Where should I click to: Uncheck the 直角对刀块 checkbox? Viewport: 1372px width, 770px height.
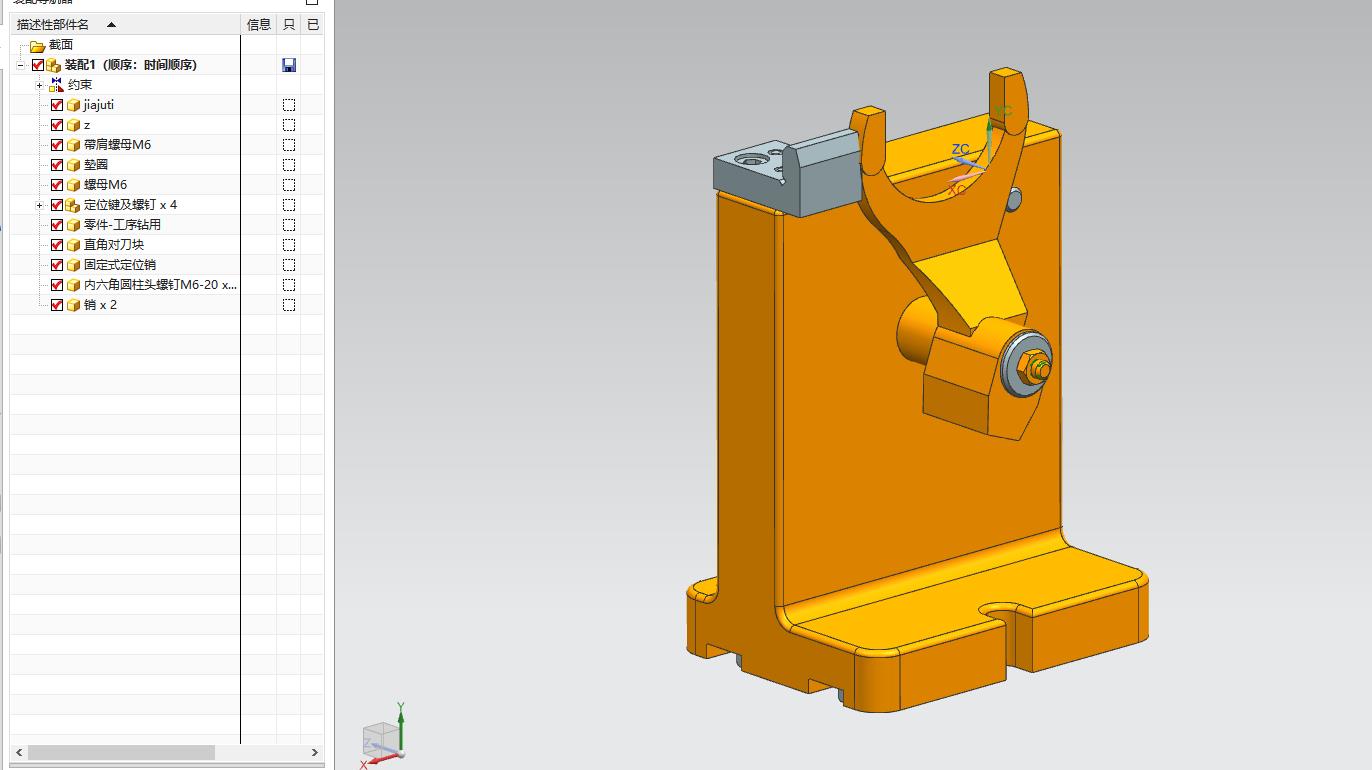tap(57, 245)
